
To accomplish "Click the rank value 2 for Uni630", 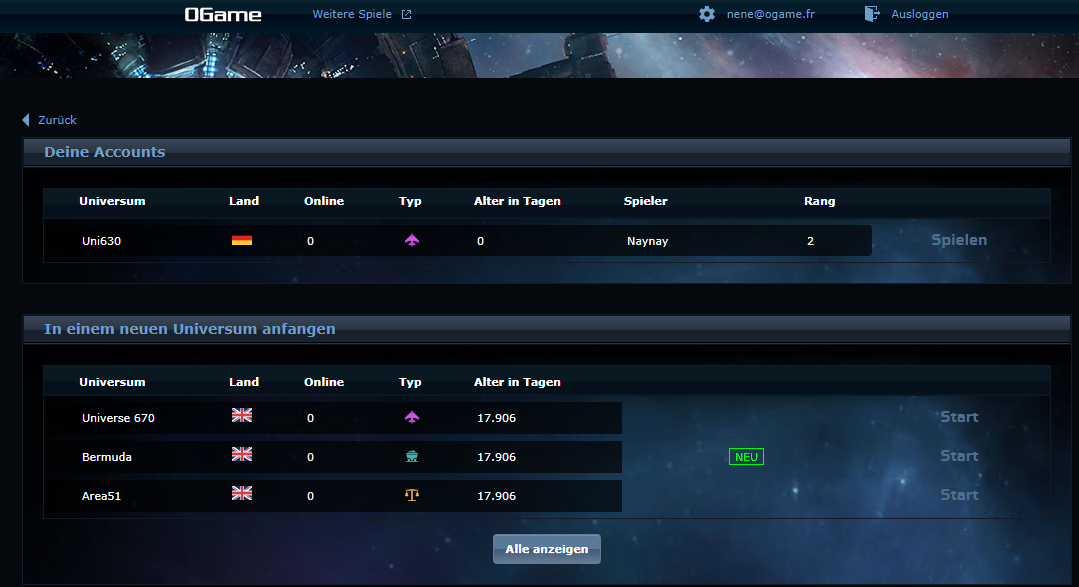I will (810, 241).
